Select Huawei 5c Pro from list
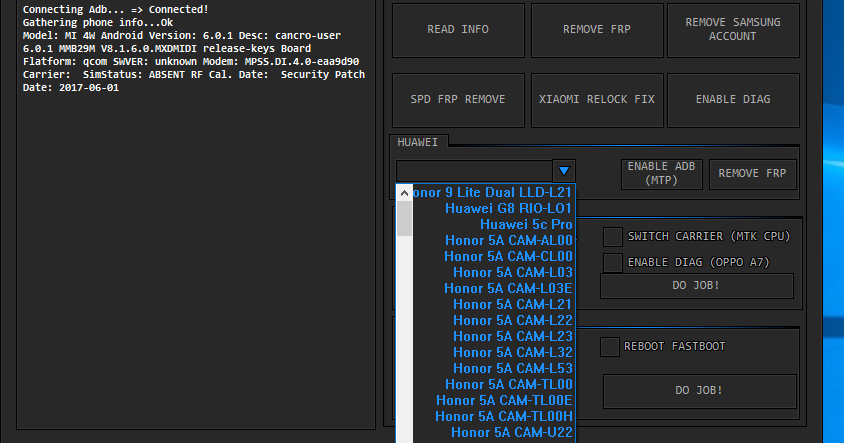844x443 pixels. click(x=494, y=224)
